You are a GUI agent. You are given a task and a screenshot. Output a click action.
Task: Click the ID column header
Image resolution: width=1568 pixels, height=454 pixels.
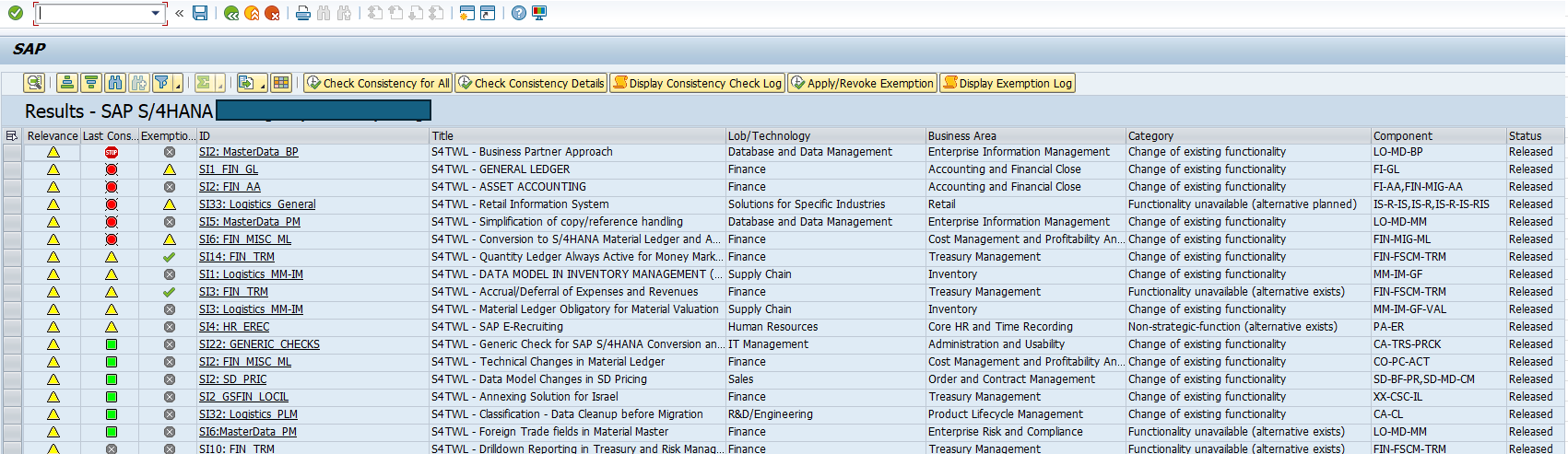point(313,135)
